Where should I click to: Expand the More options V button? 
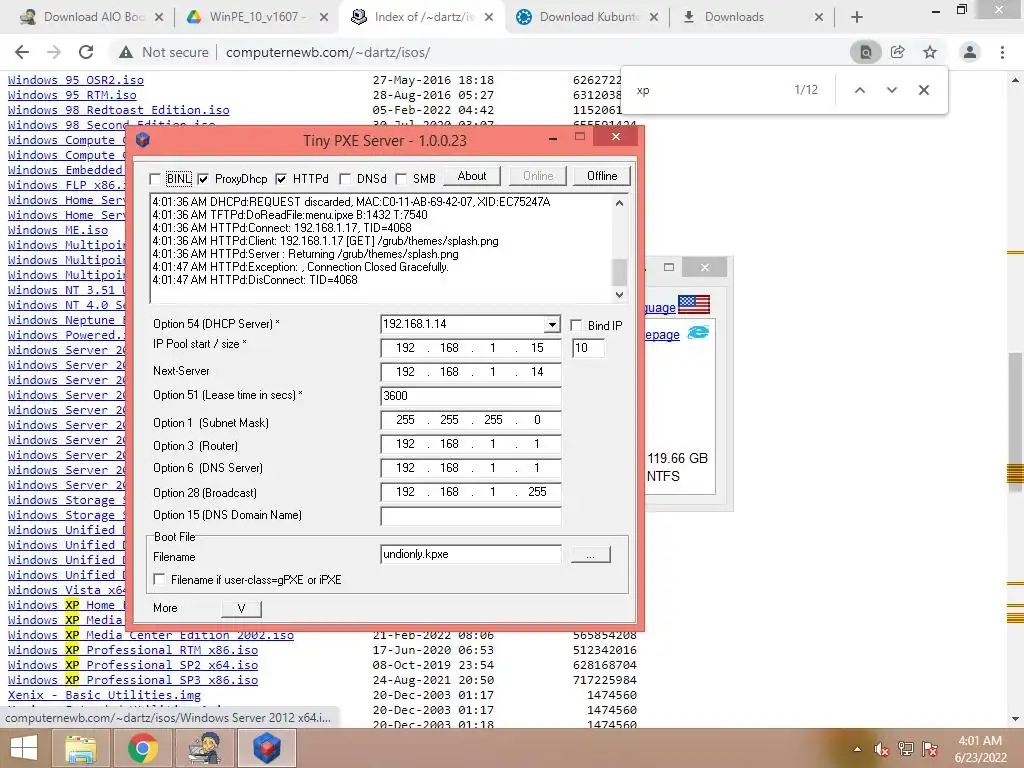[x=241, y=609]
